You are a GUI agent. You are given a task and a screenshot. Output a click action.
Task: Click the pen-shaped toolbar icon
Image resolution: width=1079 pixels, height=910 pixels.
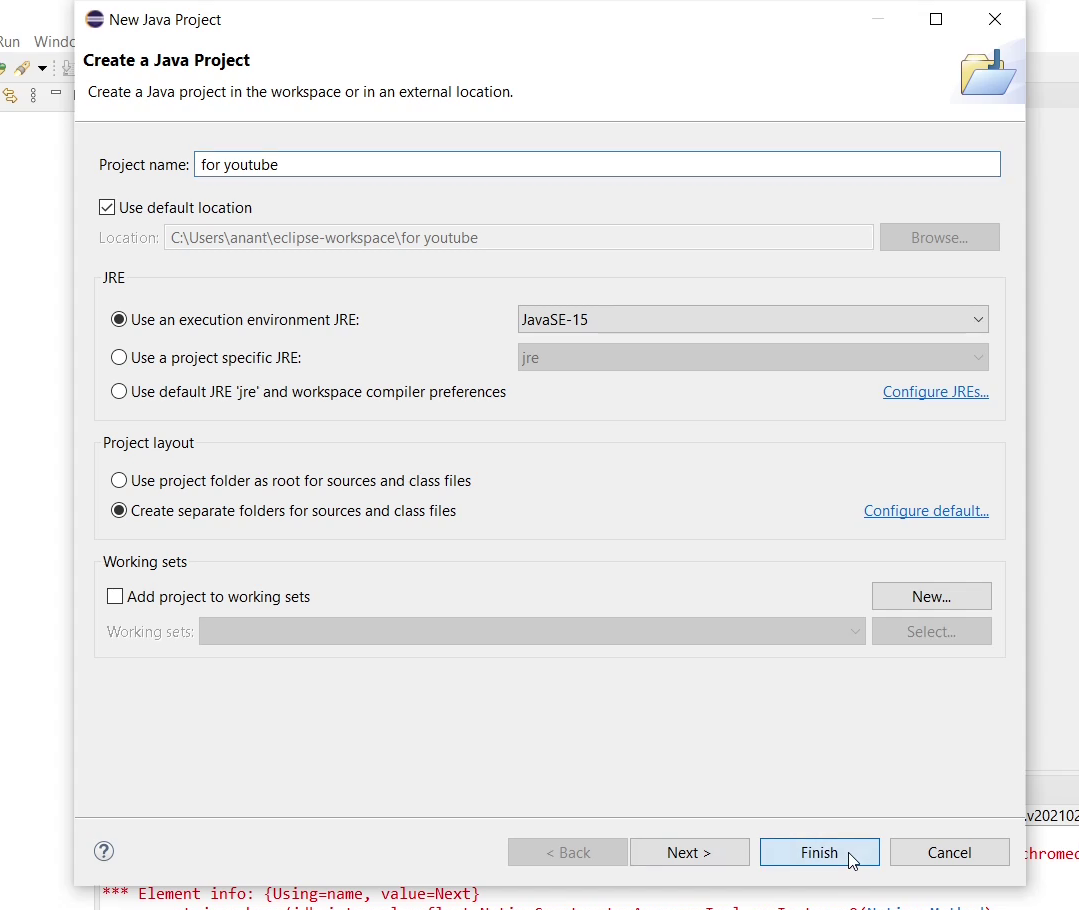point(22,68)
